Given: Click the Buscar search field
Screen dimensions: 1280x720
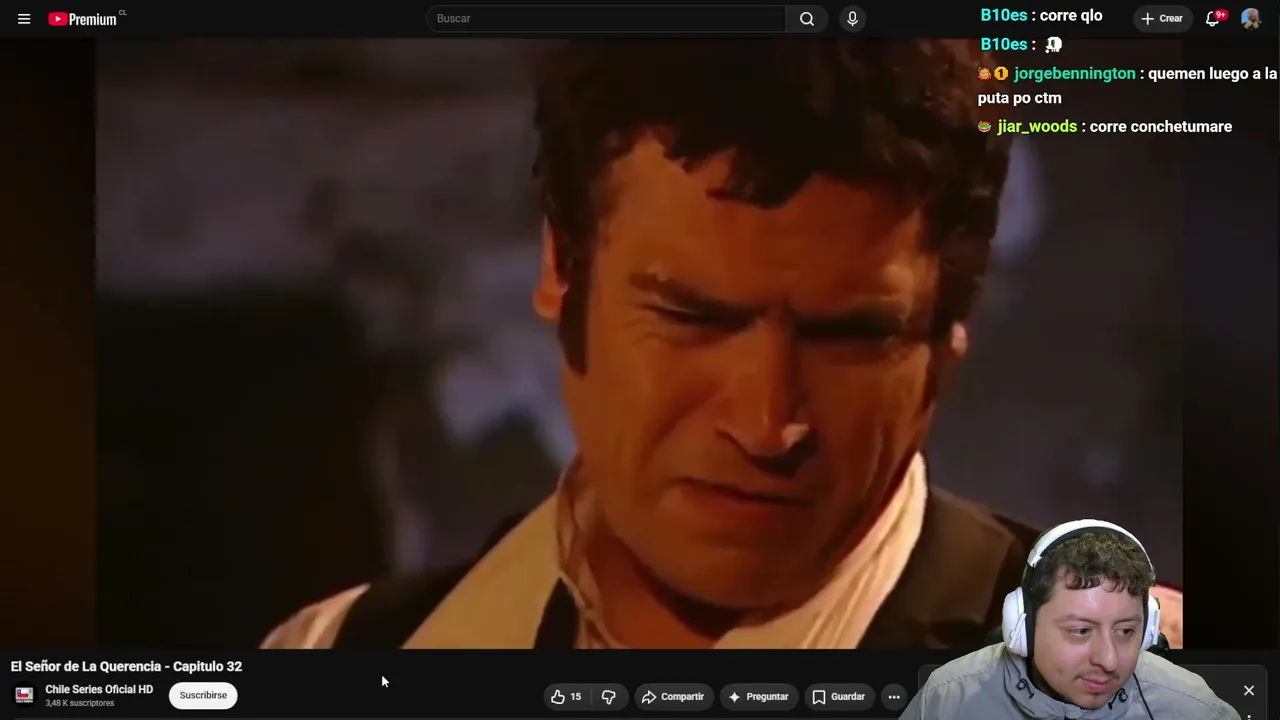Looking at the screenshot, I should pos(606,19).
